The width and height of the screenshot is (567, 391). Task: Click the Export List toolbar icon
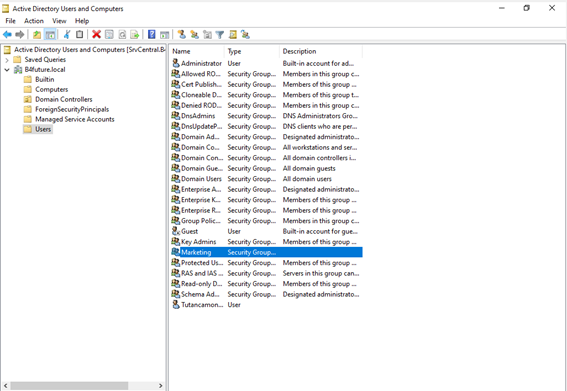pos(135,35)
